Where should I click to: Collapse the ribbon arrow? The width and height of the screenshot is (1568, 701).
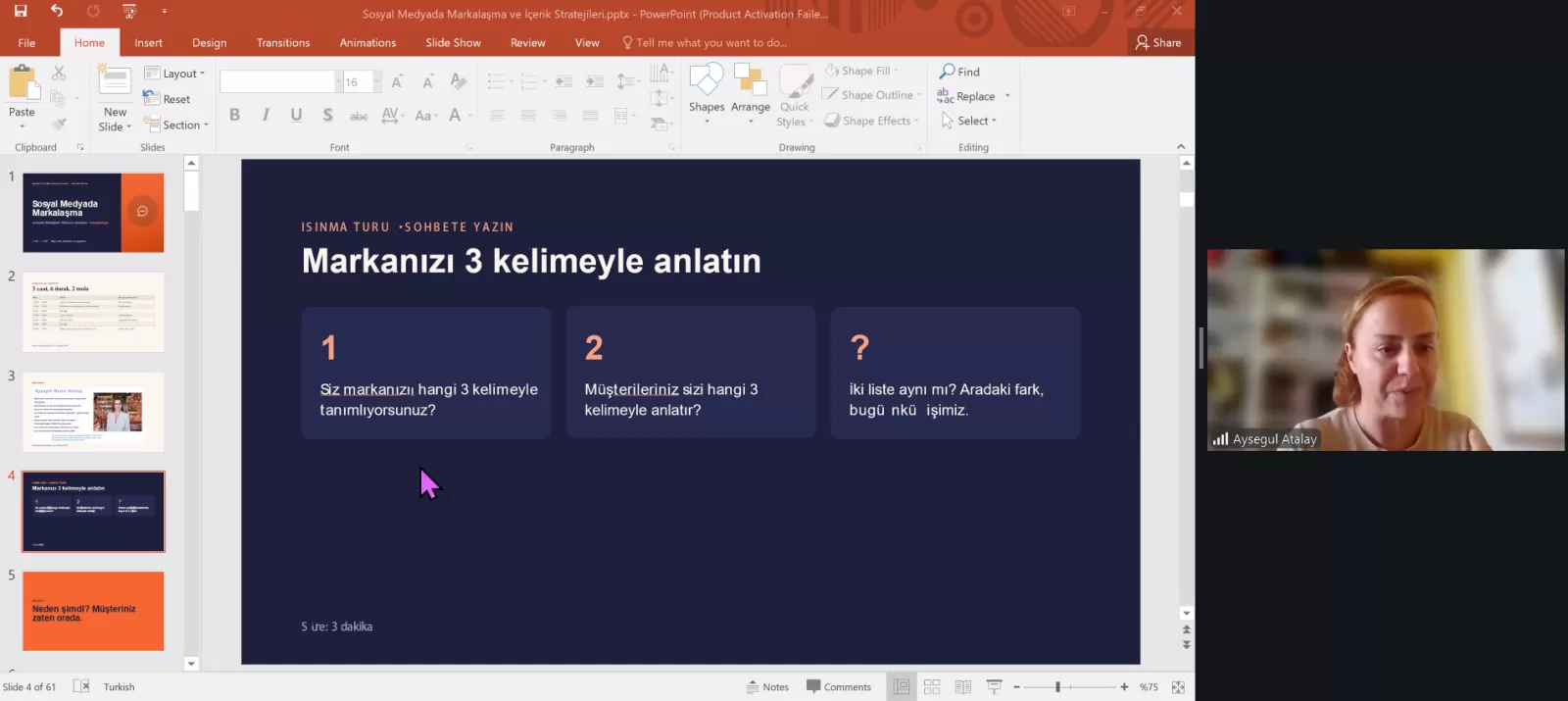click(1181, 147)
